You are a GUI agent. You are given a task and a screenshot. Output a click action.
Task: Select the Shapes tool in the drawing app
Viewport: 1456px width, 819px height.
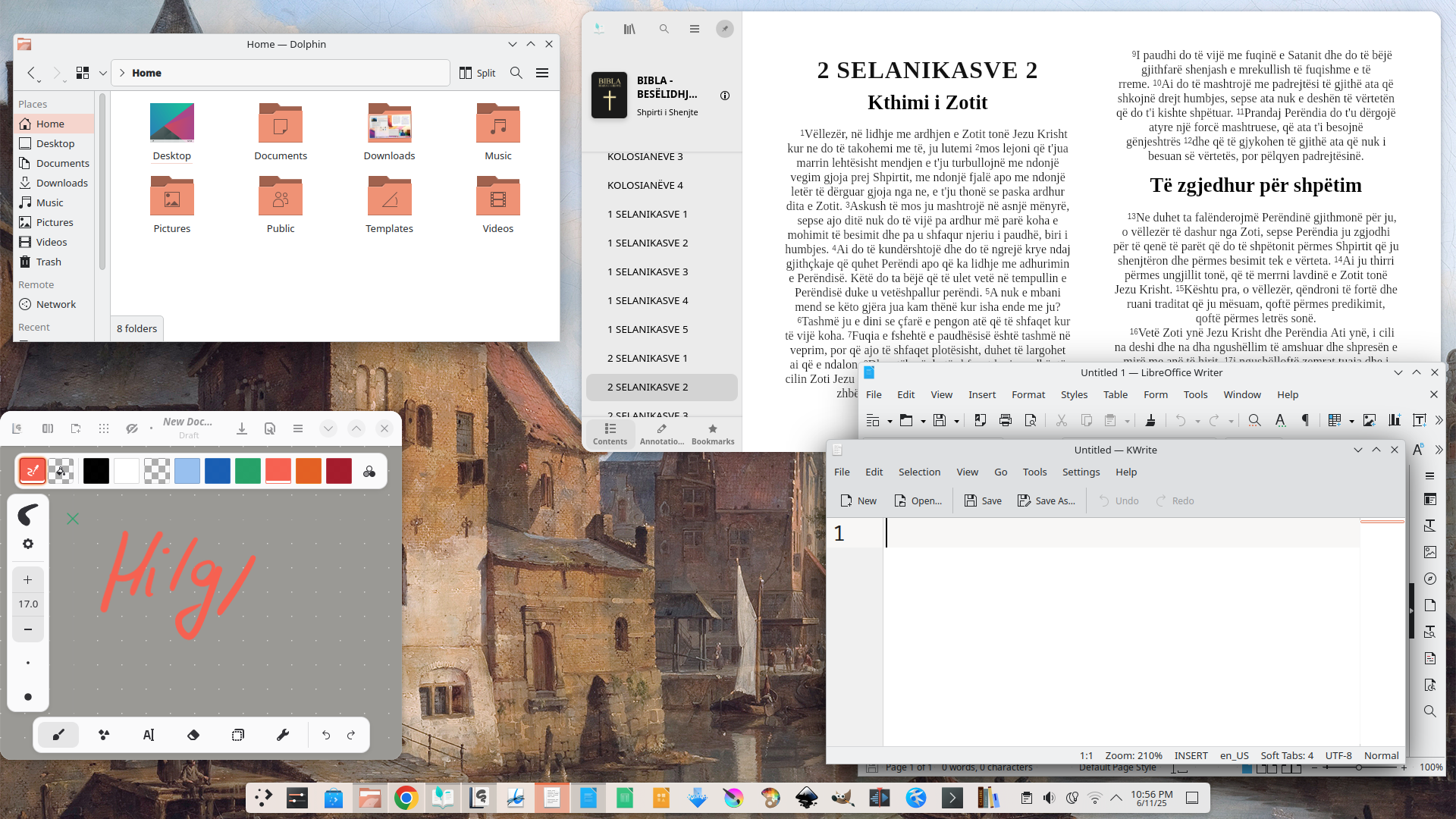104,735
